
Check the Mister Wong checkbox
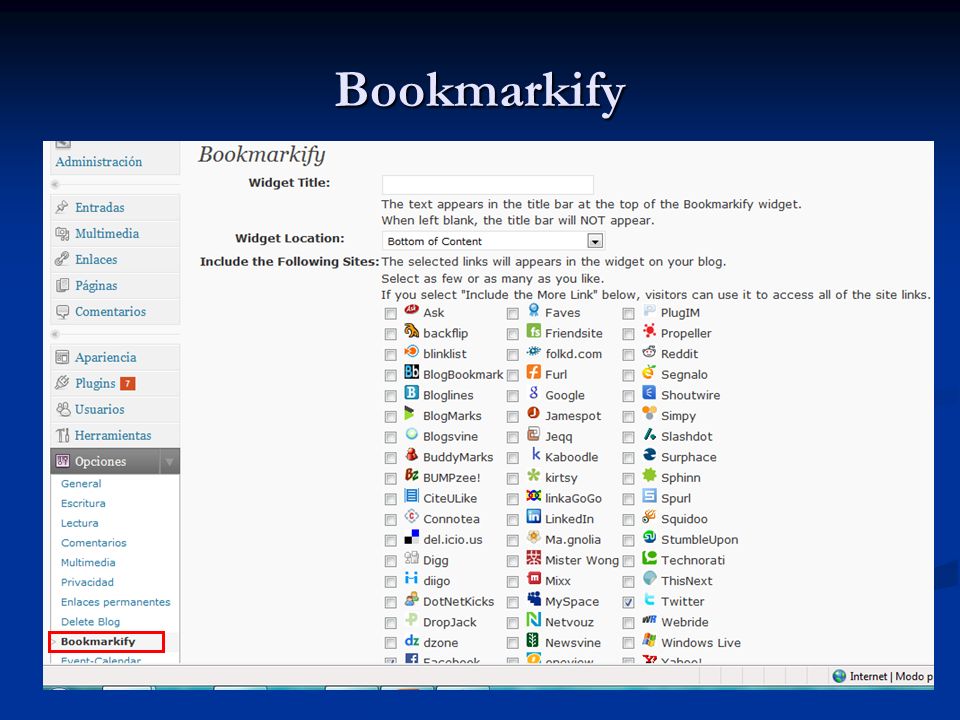click(x=513, y=561)
